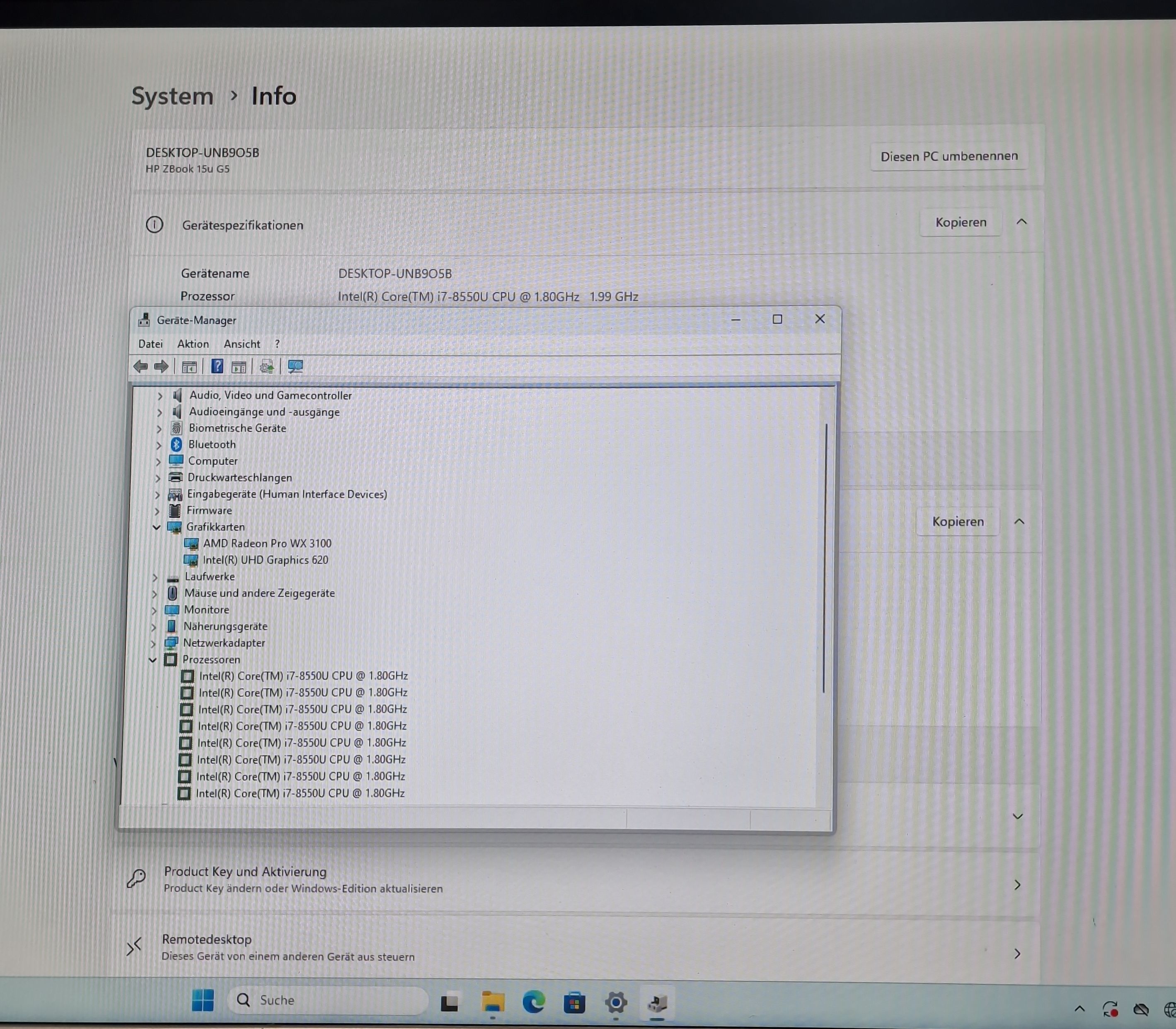Viewport: 1176px width, 1029px height.
Task: Click the Geräte-Manager vertical scrollbar
Action: 825,557
